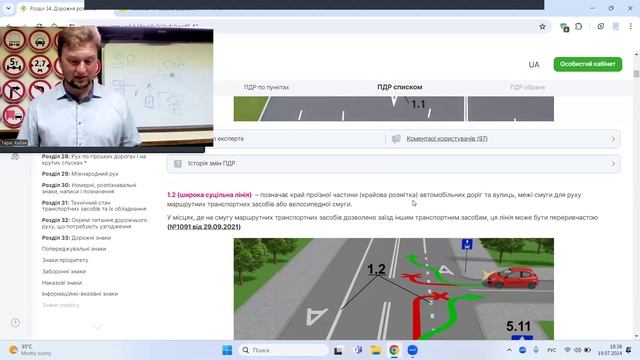Select the ПДР списком tab
Image resolution: width=640 pixels, height=360 pixels.
tap(400, 87)
